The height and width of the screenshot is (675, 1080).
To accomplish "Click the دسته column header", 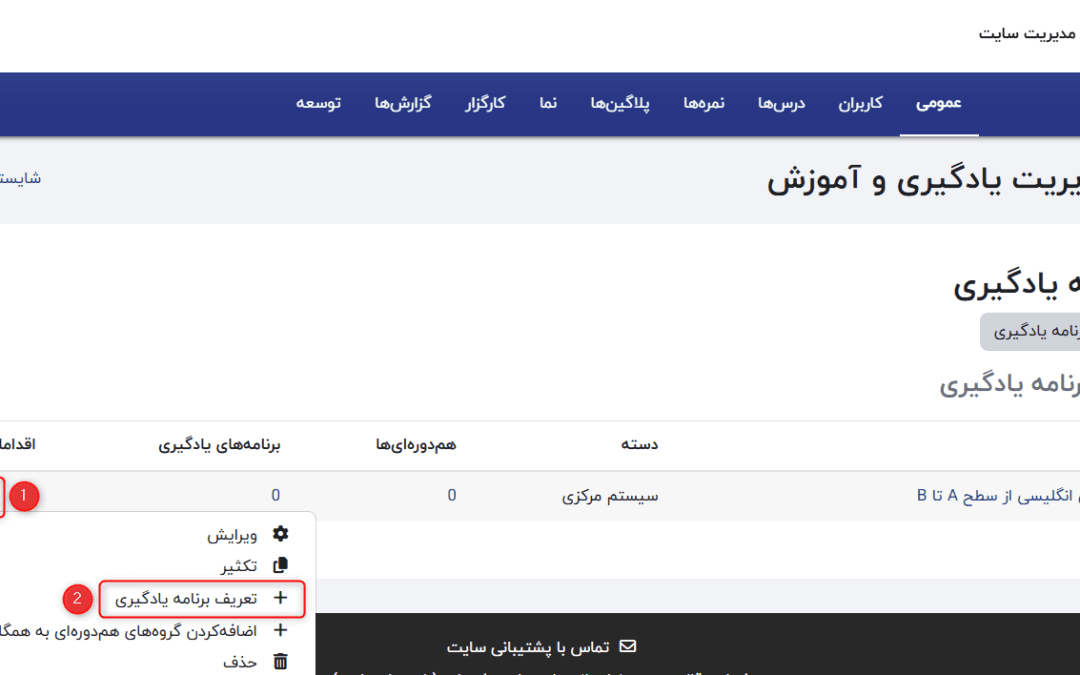I will tap(641, 444).
